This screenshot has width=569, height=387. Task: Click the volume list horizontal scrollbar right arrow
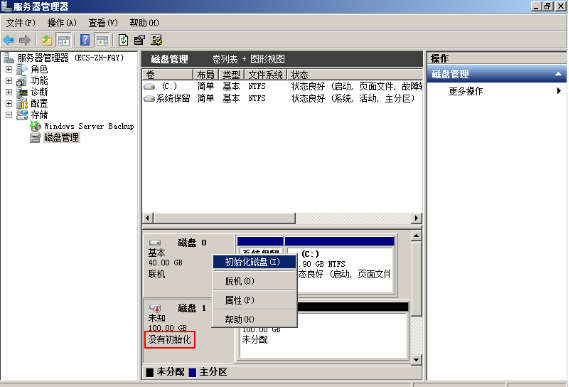pyautogui.click(x=416, y=218)
